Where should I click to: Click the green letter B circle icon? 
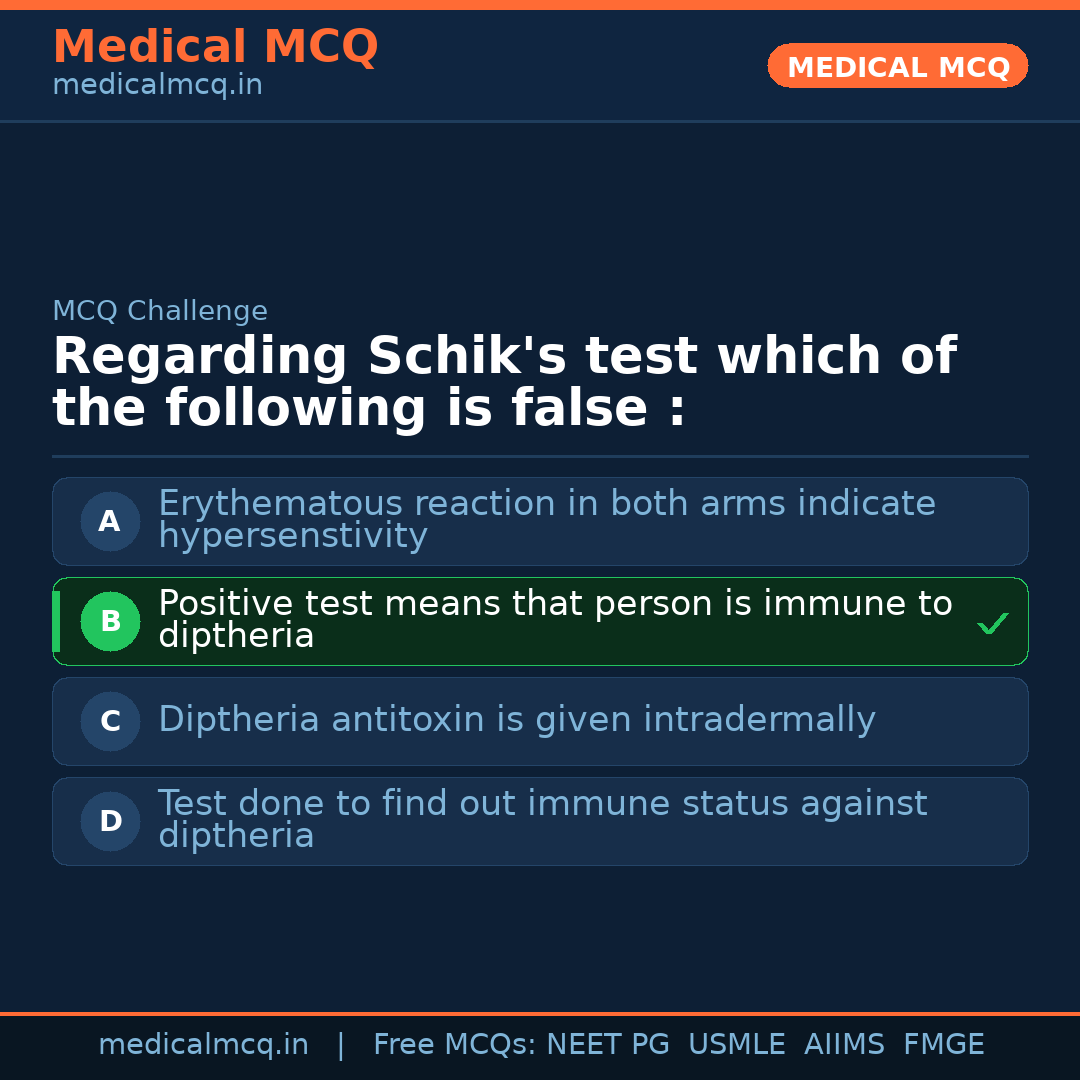point(110,621)
